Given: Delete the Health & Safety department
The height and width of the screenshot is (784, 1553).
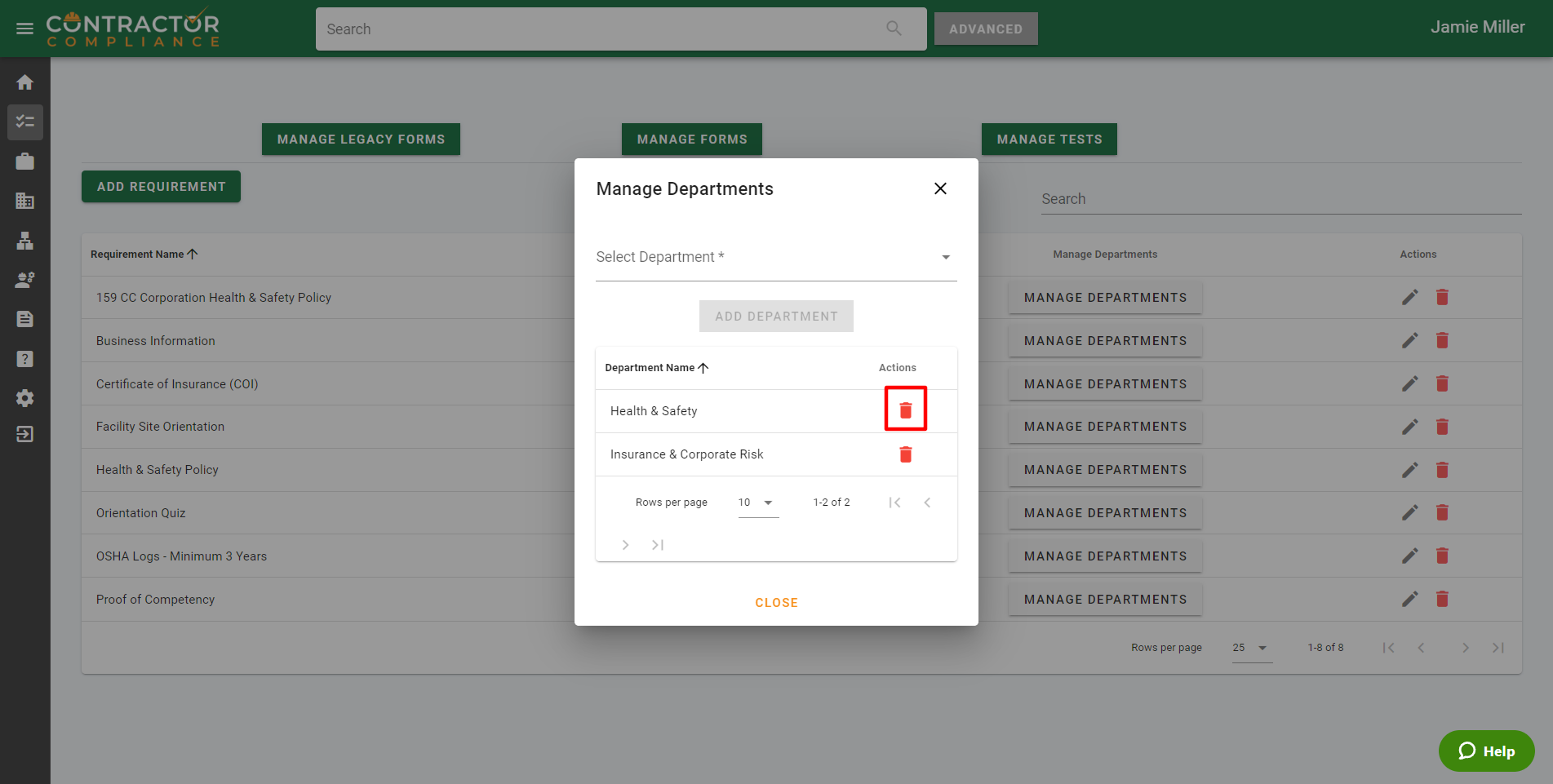Looking at the screenshot, I should (x=905, y=410).
